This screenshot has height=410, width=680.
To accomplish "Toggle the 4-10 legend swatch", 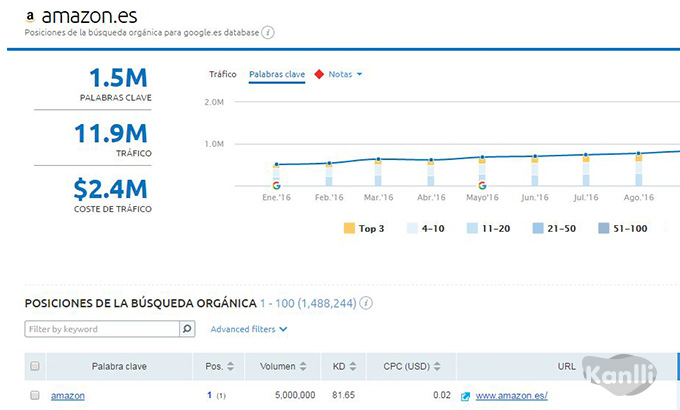I will (412, 228).
